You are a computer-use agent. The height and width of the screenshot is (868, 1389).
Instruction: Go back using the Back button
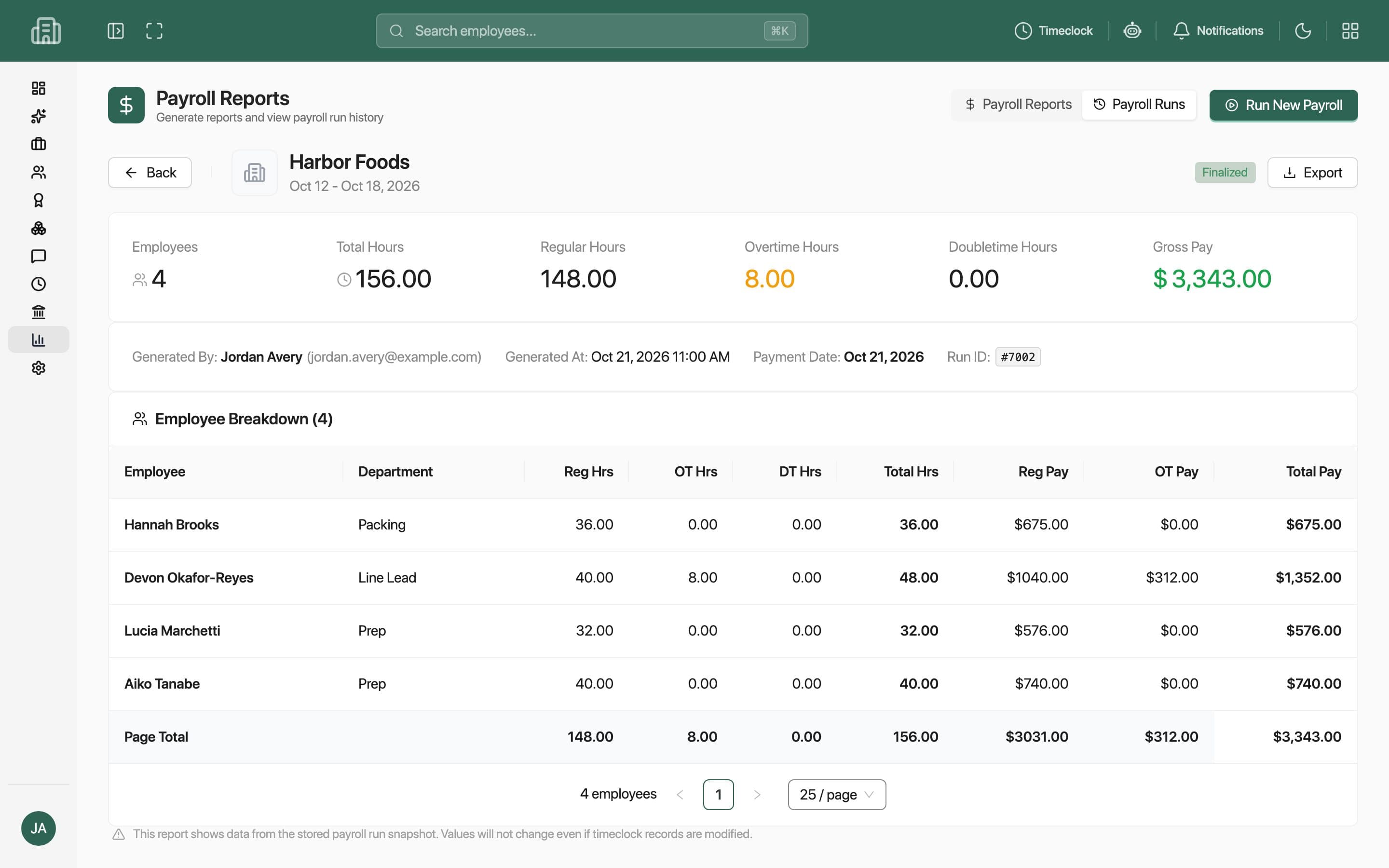point(150,173)
